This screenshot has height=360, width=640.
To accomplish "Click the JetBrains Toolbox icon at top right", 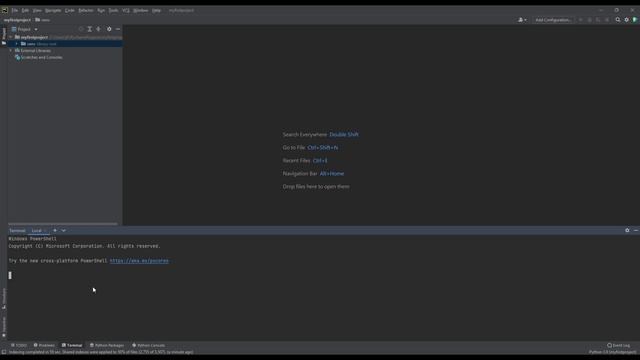I will click(635, 20).
